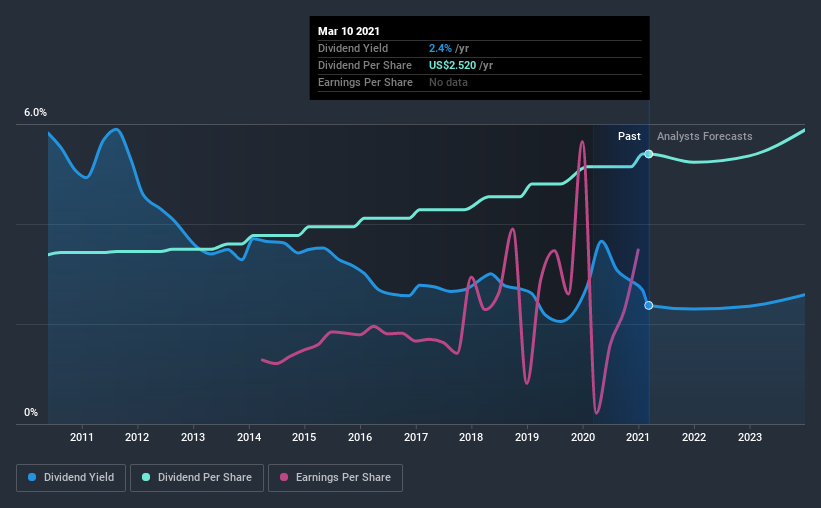Toggle the Earnings Per Share legend button
The height and width of the screenshot is (508, 821).
[336, 478]
